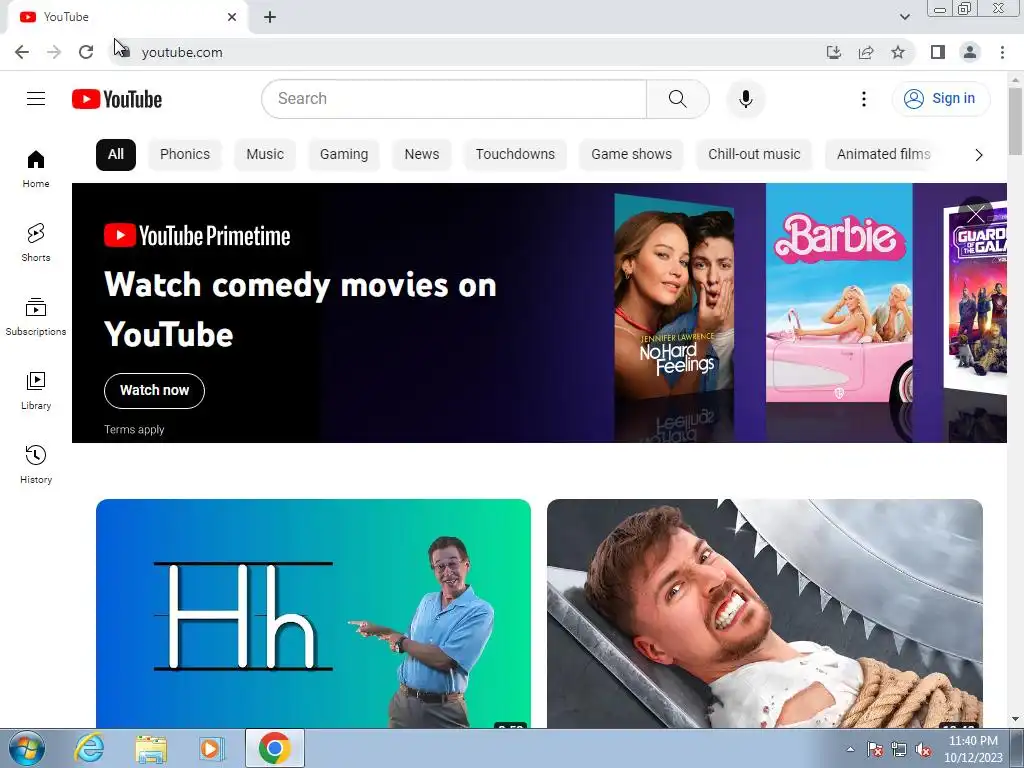Click the youtube.com address bar

470,52
